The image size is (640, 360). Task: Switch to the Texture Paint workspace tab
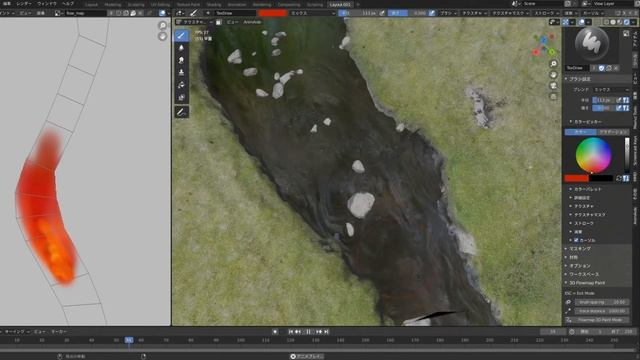pyautogui.click(x=188, y=4)
